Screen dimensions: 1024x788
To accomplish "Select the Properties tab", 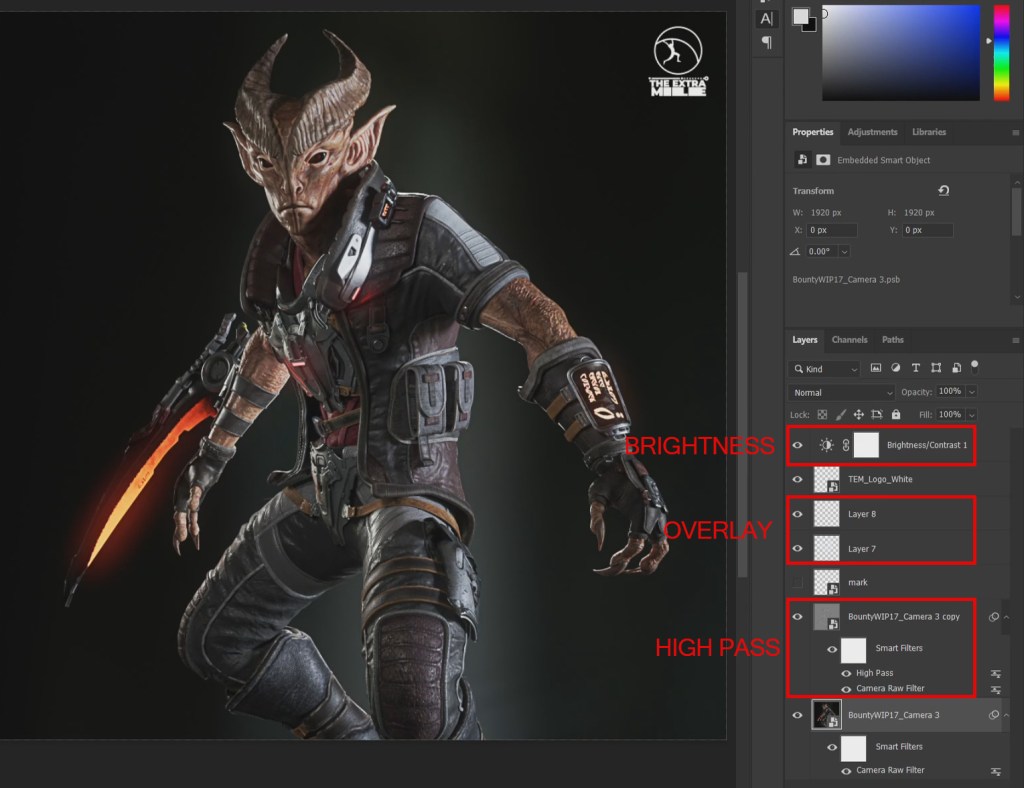I will click(813, 132).
